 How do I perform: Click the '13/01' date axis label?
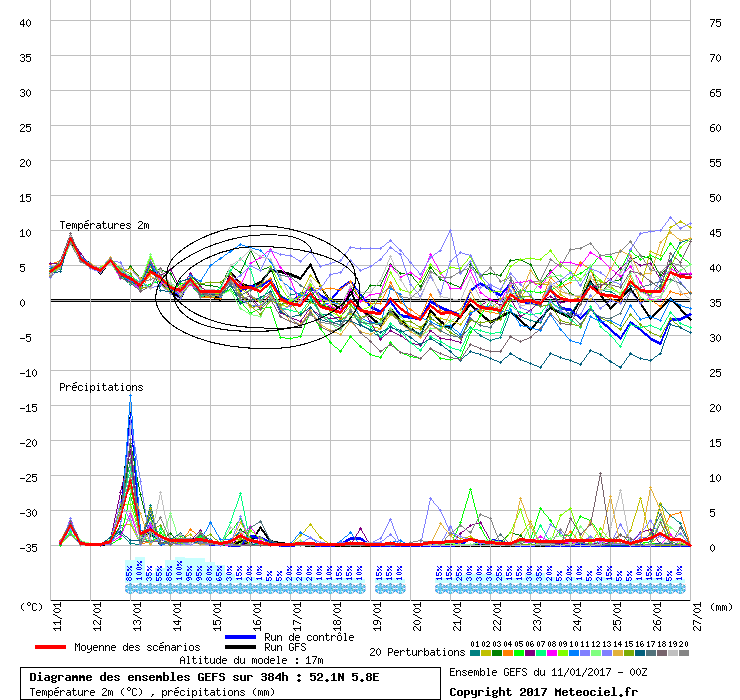pos(137,617)
